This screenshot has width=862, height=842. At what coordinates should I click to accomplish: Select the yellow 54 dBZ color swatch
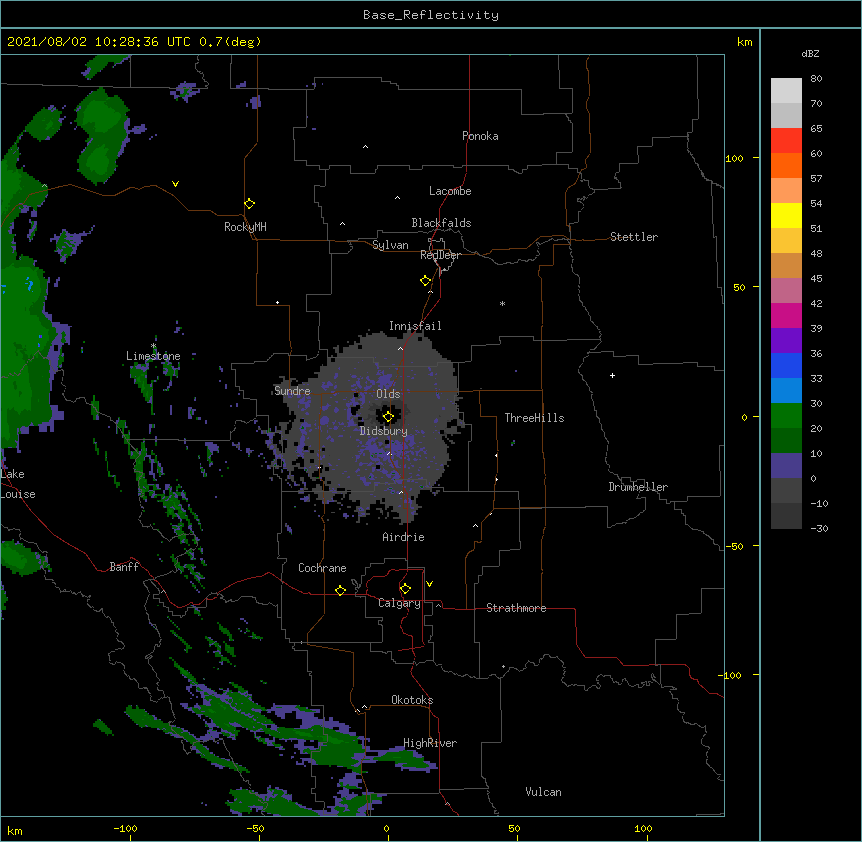[786, 215]
